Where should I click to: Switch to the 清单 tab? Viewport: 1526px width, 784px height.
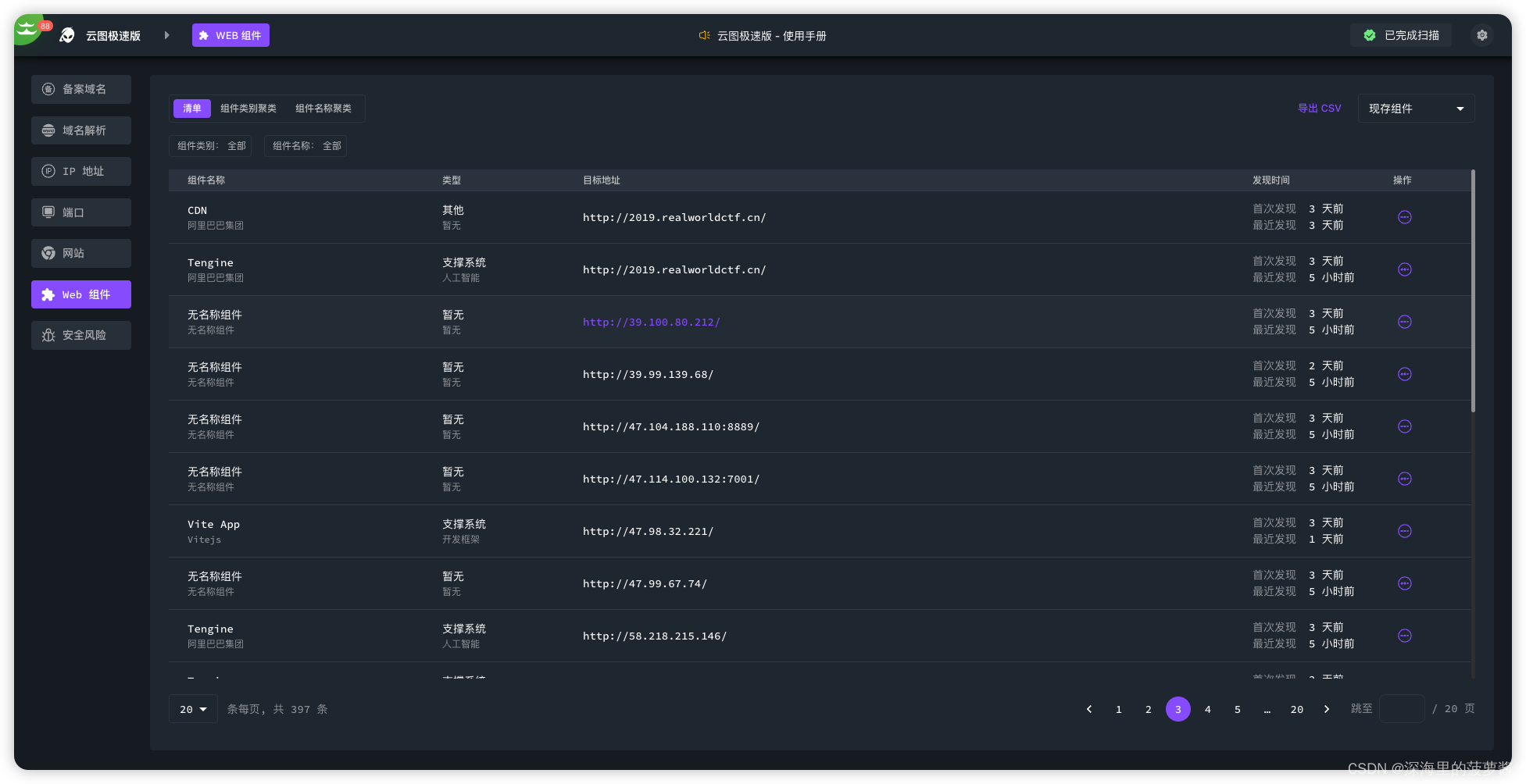coord(192,109)
